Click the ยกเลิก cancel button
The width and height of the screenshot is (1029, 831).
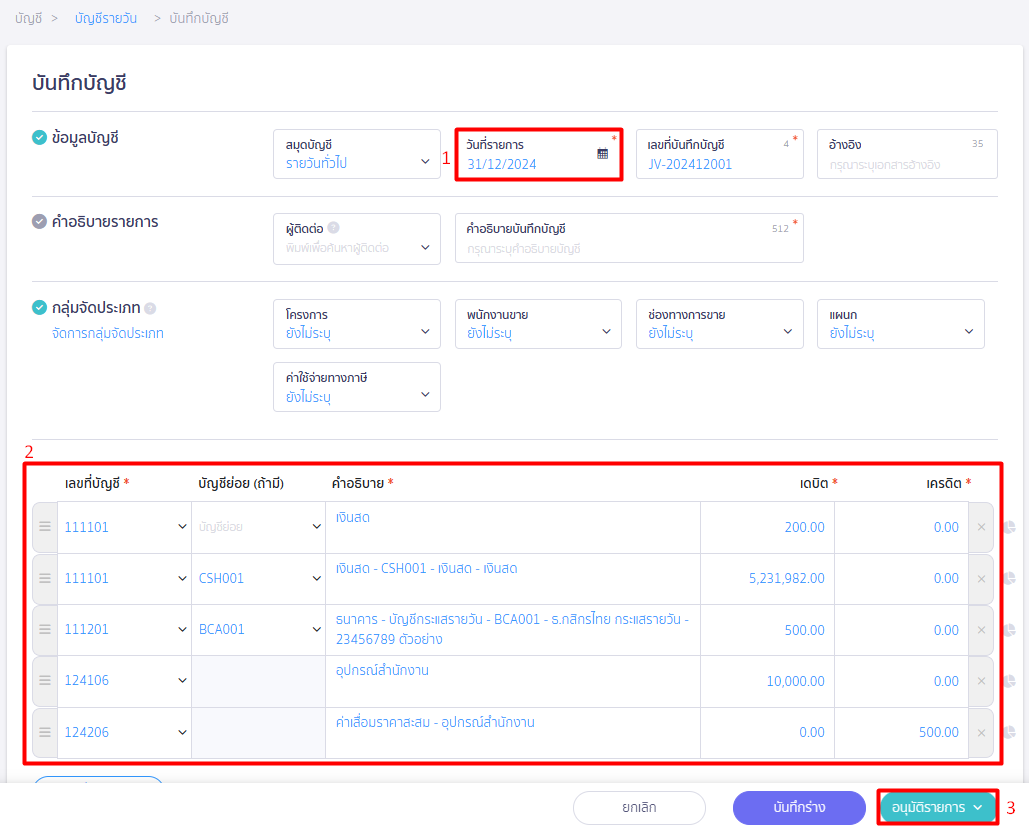pyautogui.click(x=639, y=807)
